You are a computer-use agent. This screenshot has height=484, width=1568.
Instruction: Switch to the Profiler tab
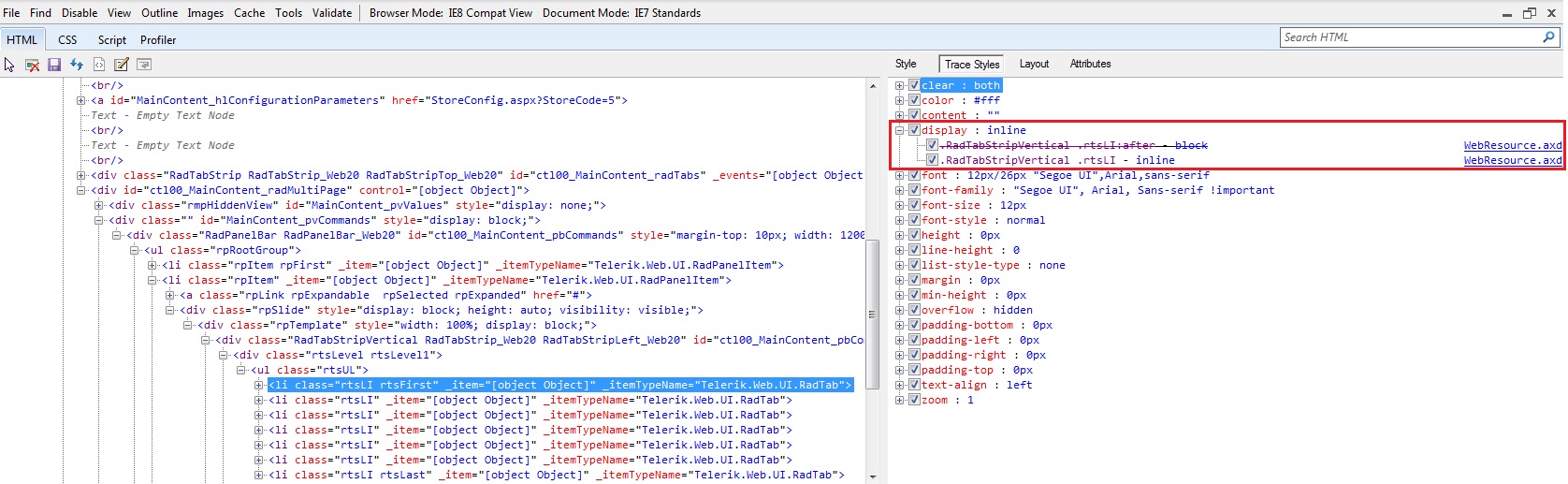[x=158, y=40]
